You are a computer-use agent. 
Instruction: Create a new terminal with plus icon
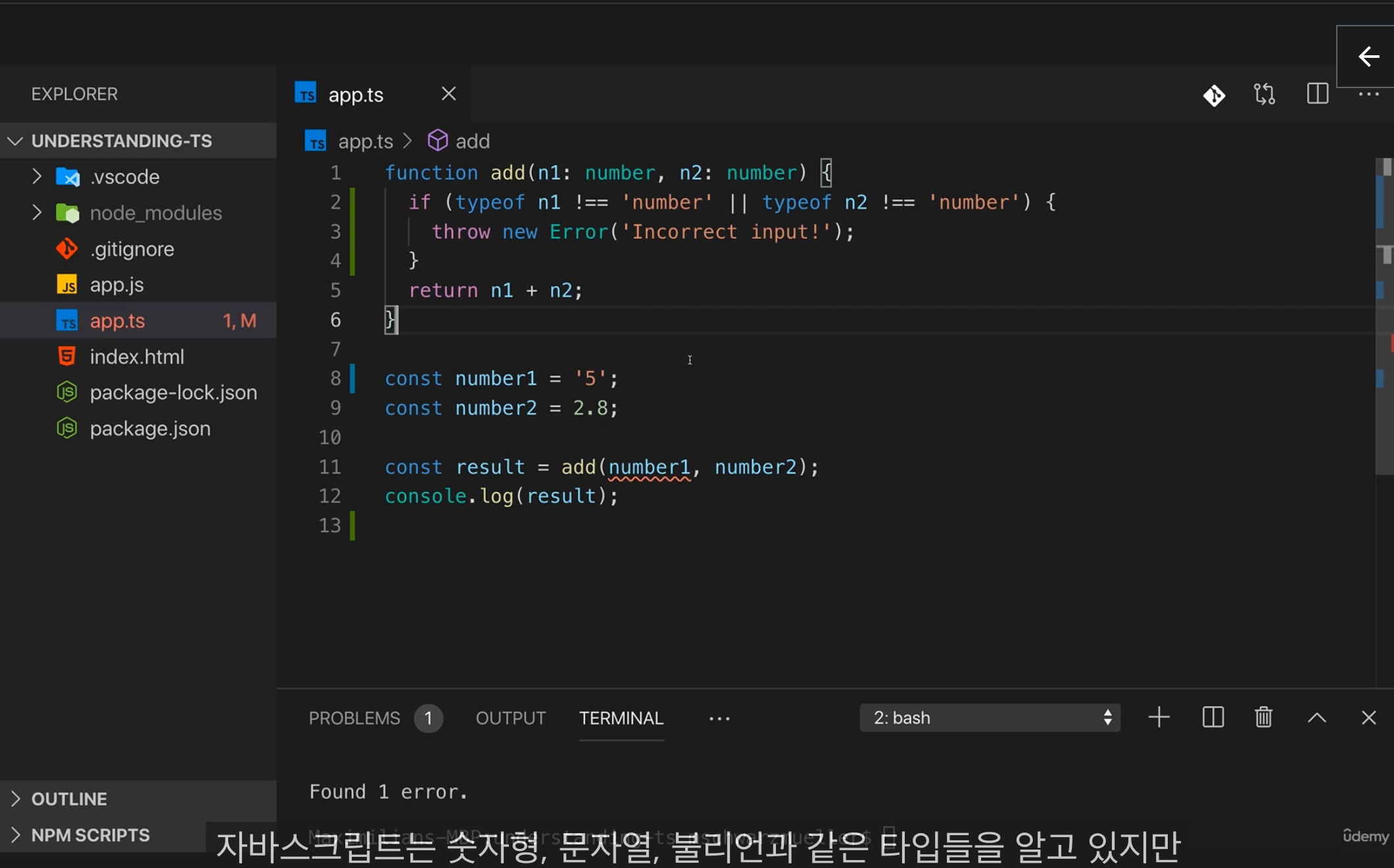pos(1159,717)
